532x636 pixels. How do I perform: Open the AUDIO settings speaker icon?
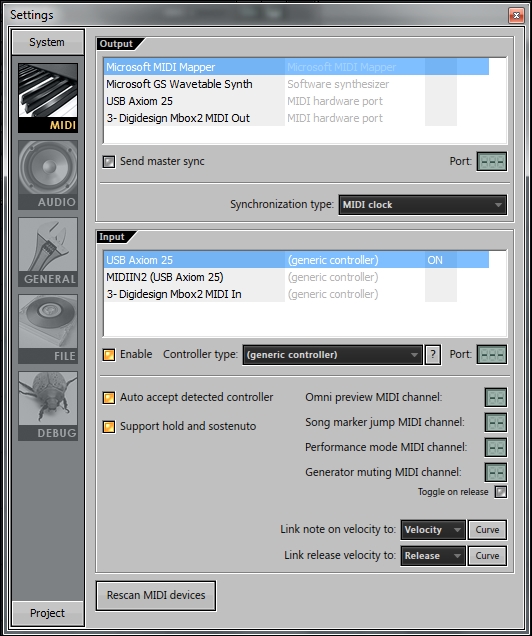pyautogui.click(x=47, y=175)
